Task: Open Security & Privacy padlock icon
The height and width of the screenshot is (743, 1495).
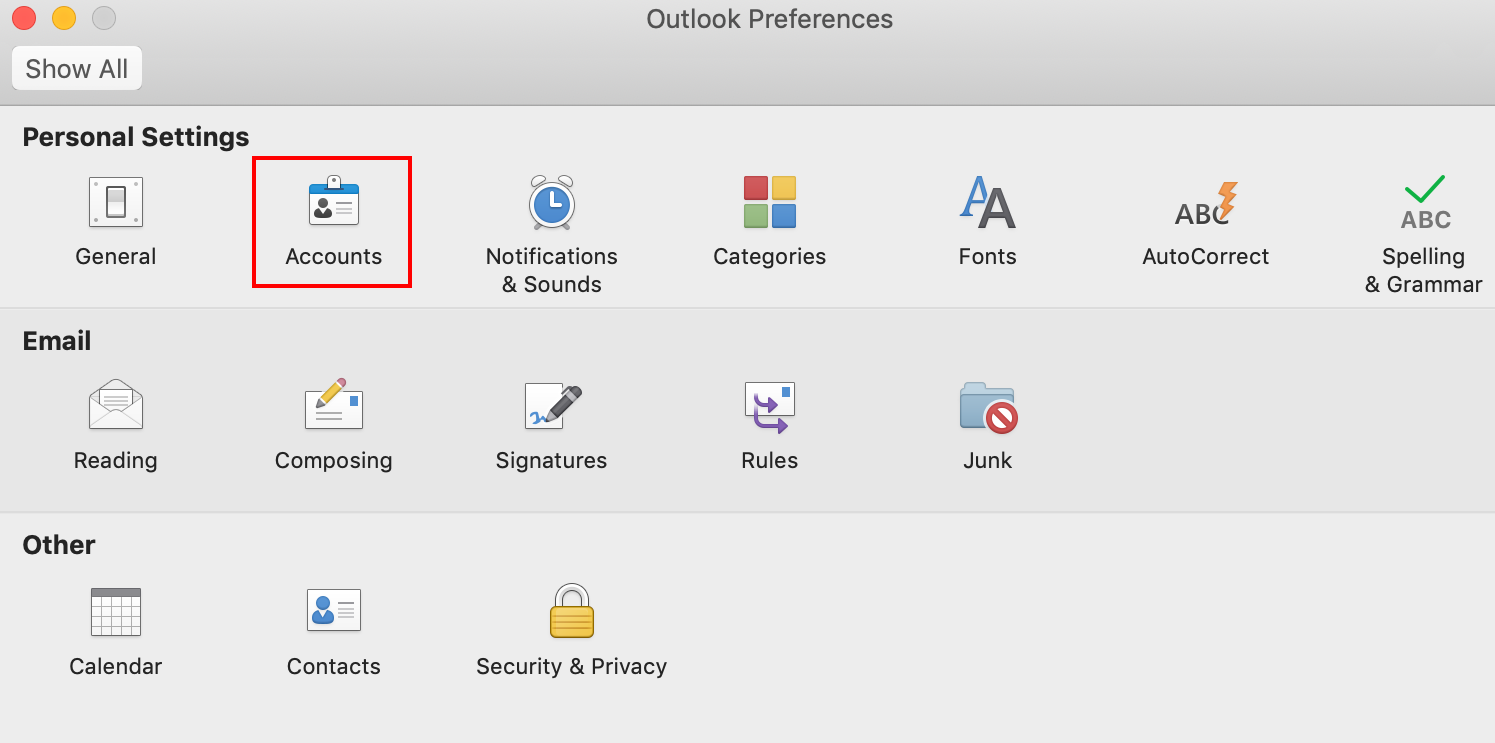Action: 572,610
